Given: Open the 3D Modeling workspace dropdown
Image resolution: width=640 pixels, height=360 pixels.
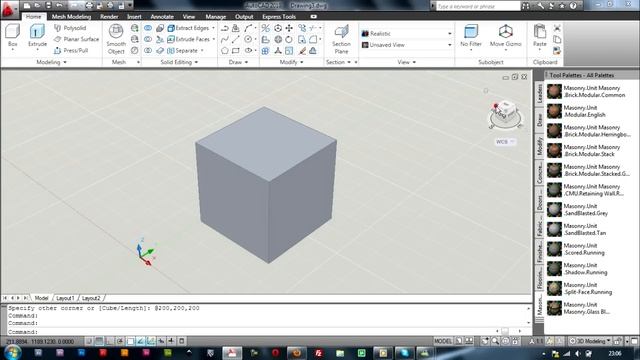Looking at the screenshot, I should (590, 341).
